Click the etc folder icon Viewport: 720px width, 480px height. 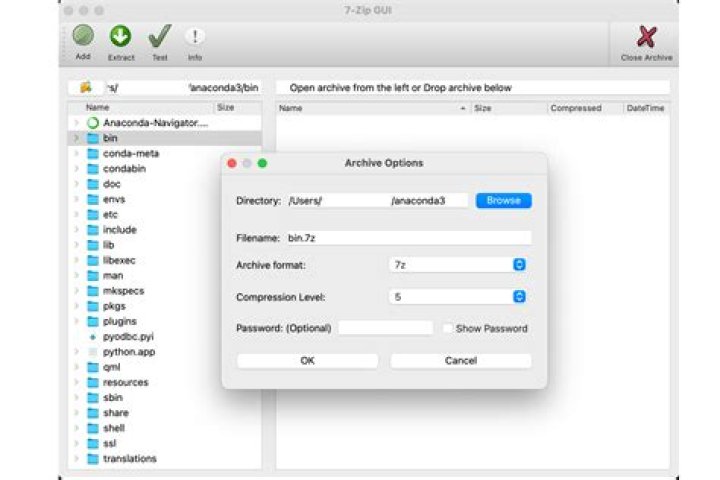(x=93, y=215)
